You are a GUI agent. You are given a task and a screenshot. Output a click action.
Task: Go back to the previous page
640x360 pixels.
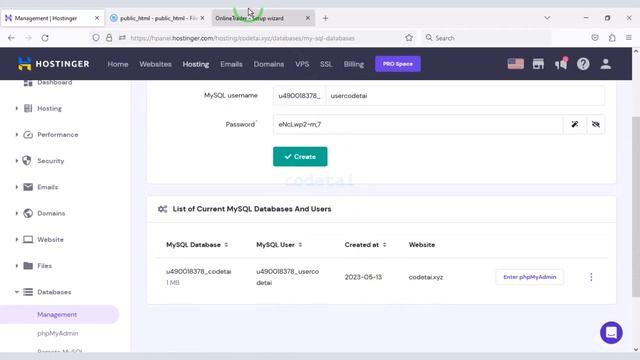point(11,38)
